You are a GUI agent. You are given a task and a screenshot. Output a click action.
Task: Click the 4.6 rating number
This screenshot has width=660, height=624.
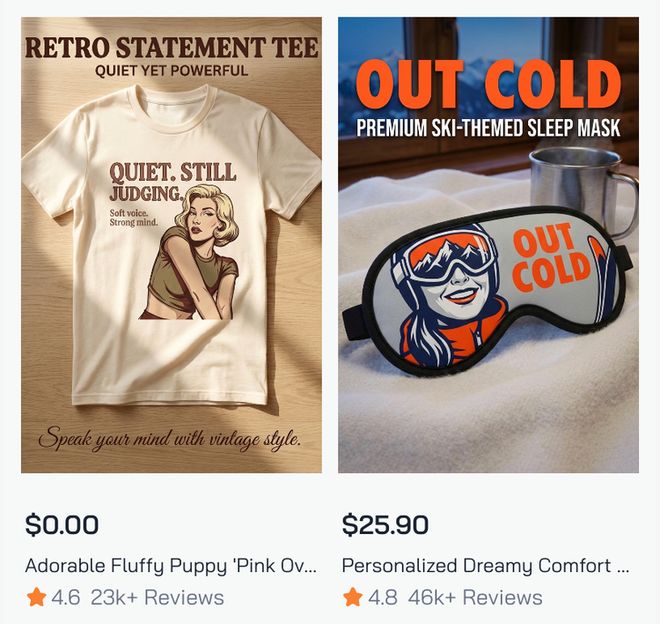pyautogui.click(x=66, y=598)
